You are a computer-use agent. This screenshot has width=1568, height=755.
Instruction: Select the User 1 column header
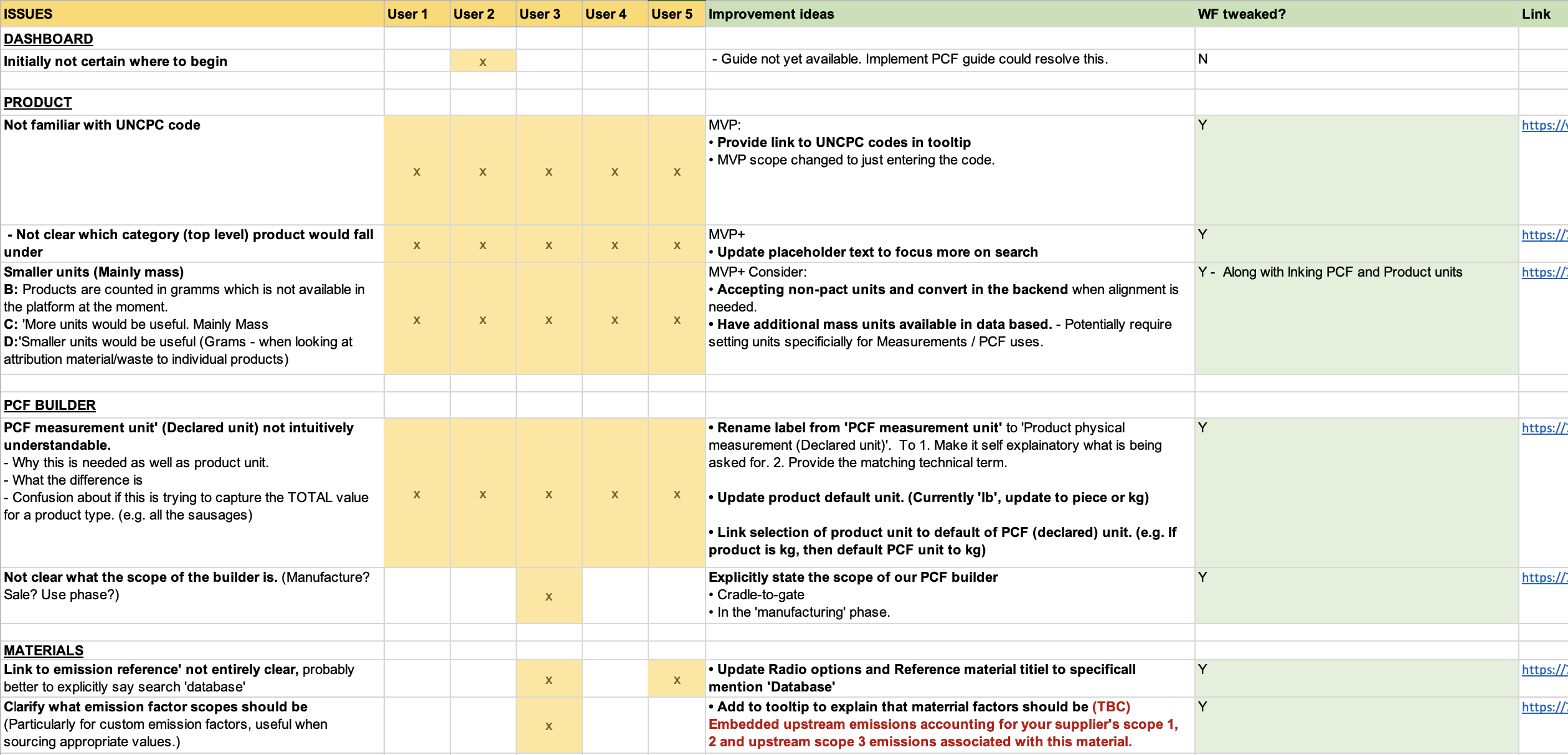pos(417,14)
